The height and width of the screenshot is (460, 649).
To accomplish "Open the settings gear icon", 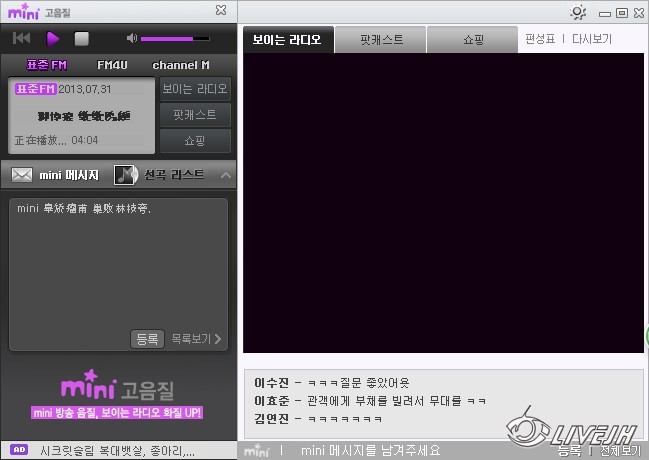I will [578, 12].
